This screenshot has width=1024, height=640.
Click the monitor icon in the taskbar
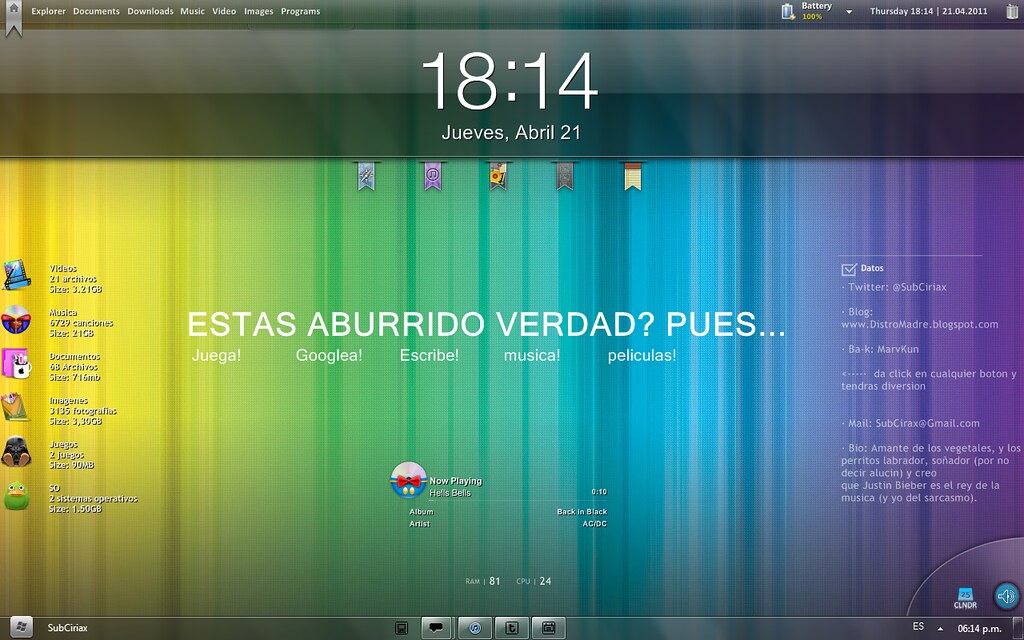tap(402, 628)
